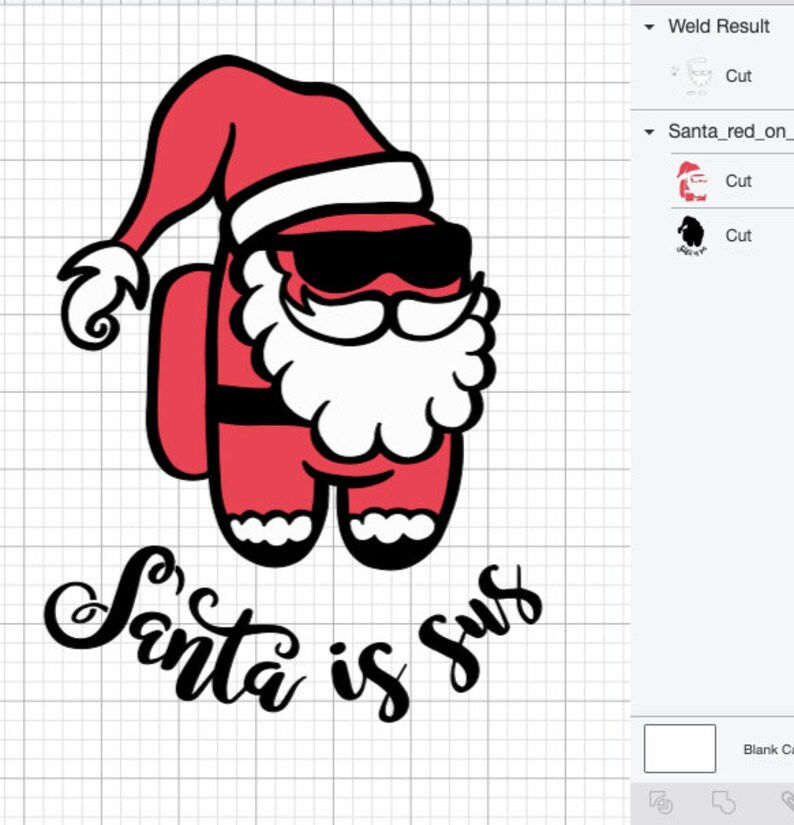This screenshot has width=794, height=825.
Task: Select the Weld tool icon
Action: [x=723, y=803]
